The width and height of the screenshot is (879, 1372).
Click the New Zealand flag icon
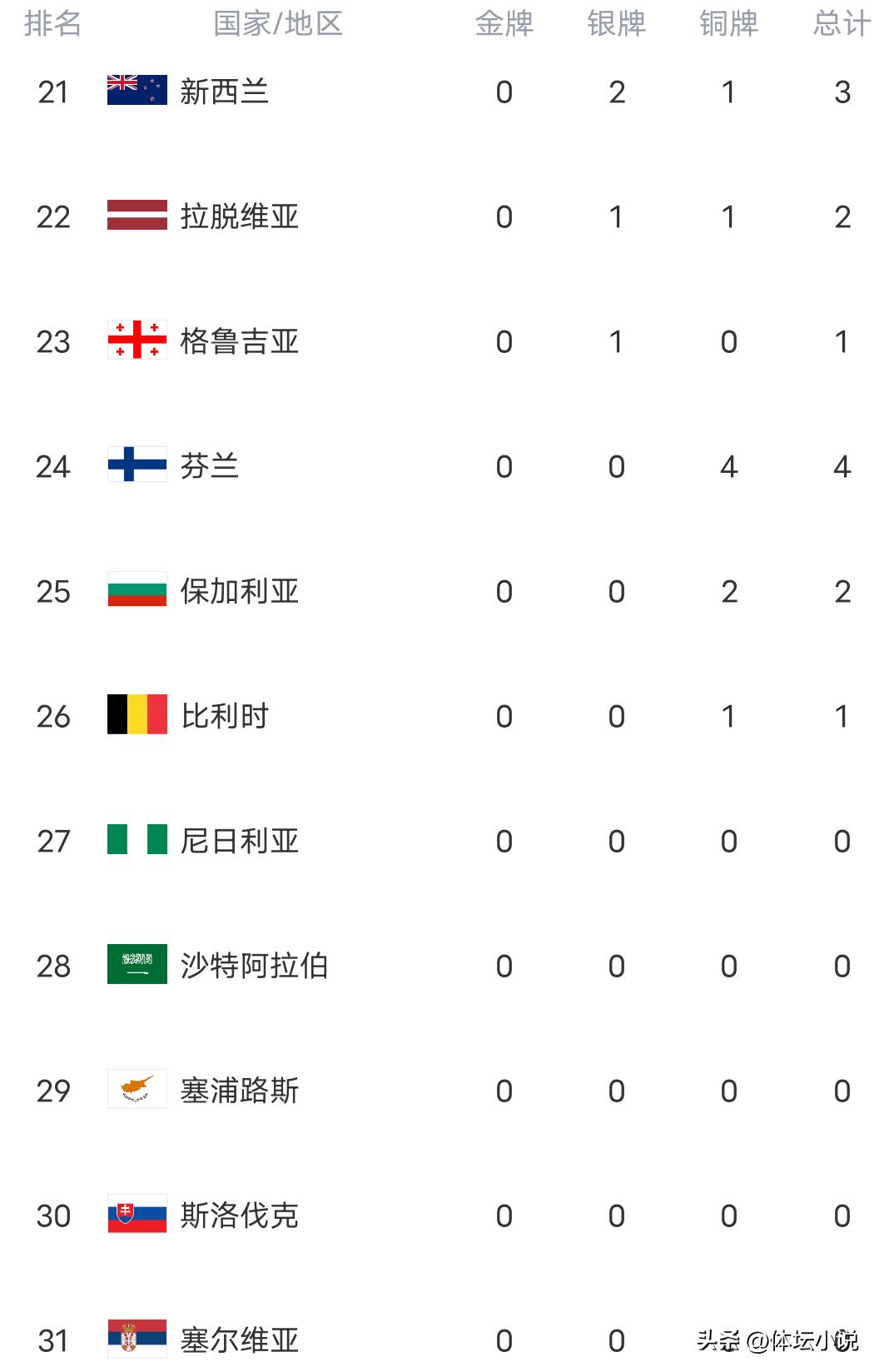137,91
